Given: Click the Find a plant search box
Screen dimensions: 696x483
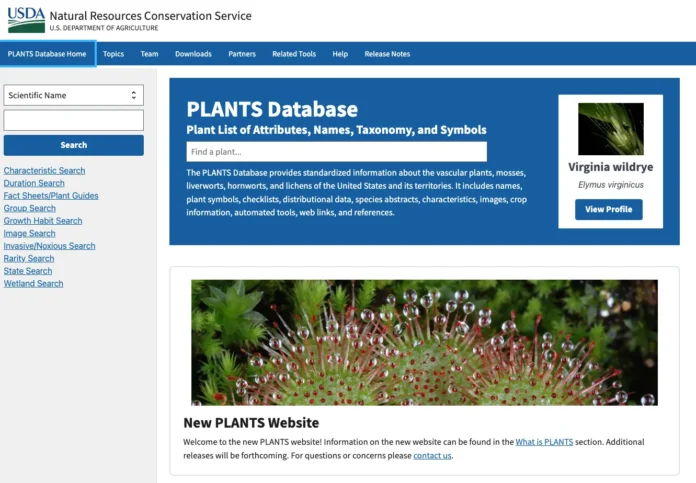Looking at the screenshot, I should (336, 152).
